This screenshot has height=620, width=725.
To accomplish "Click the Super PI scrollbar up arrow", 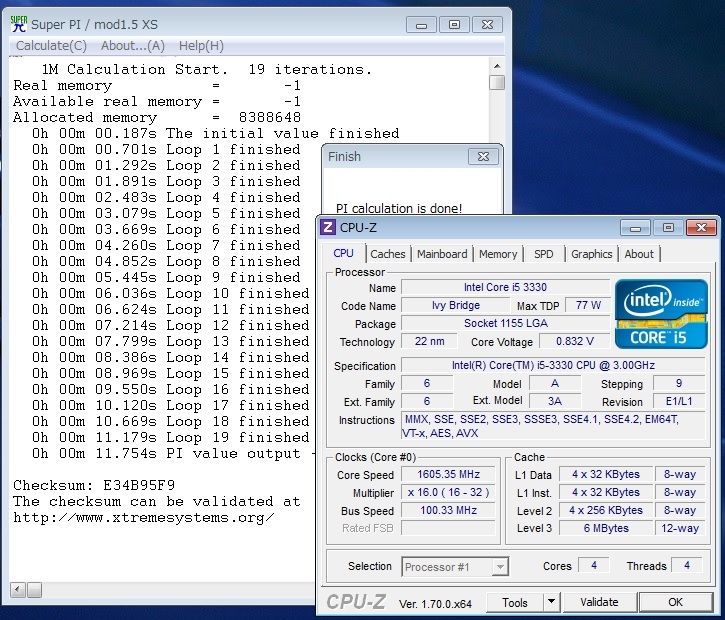I will tap(497, 66).
